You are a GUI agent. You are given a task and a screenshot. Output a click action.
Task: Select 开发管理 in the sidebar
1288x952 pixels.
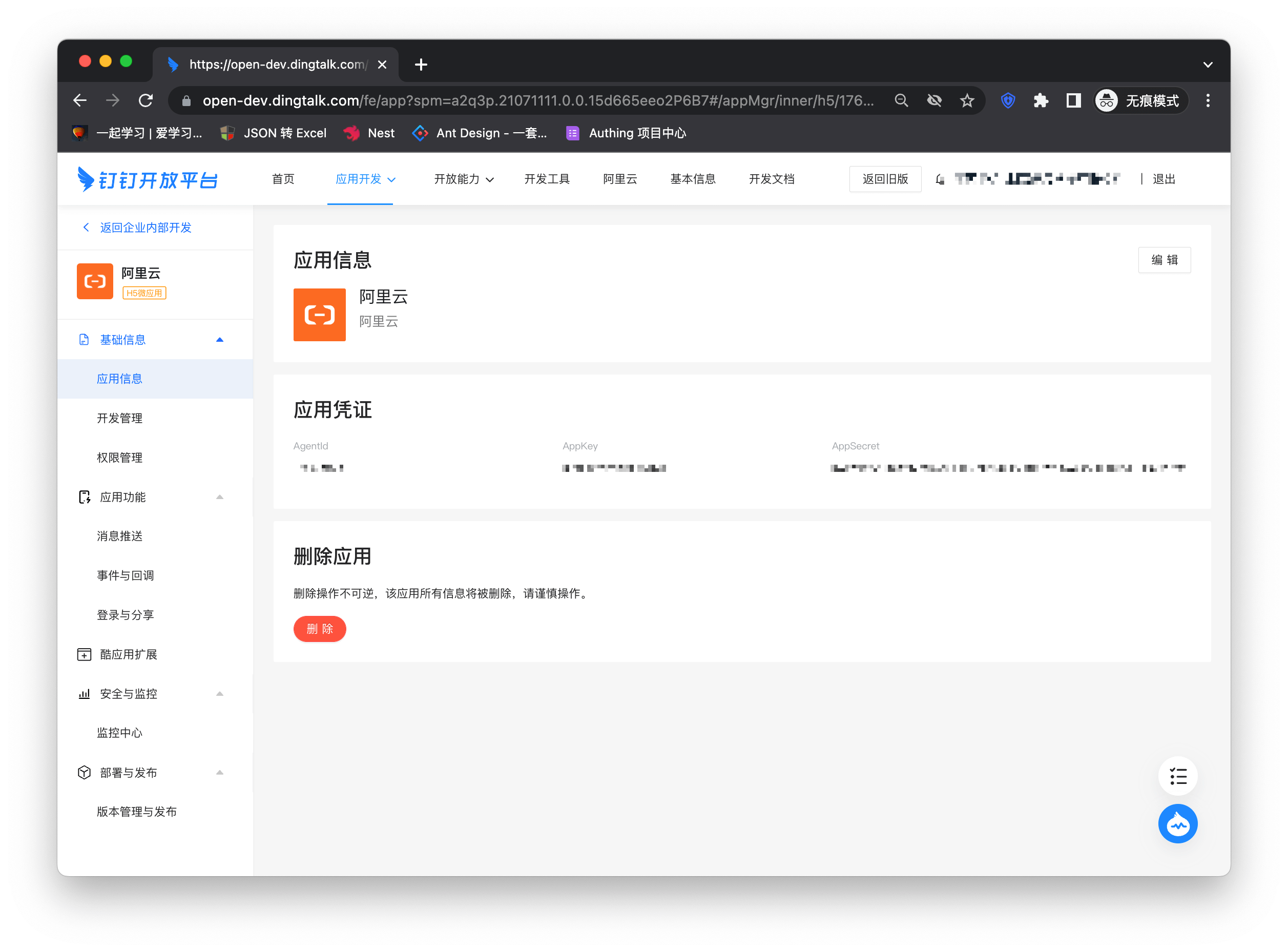pyautogui.click(x=119, y=418)
